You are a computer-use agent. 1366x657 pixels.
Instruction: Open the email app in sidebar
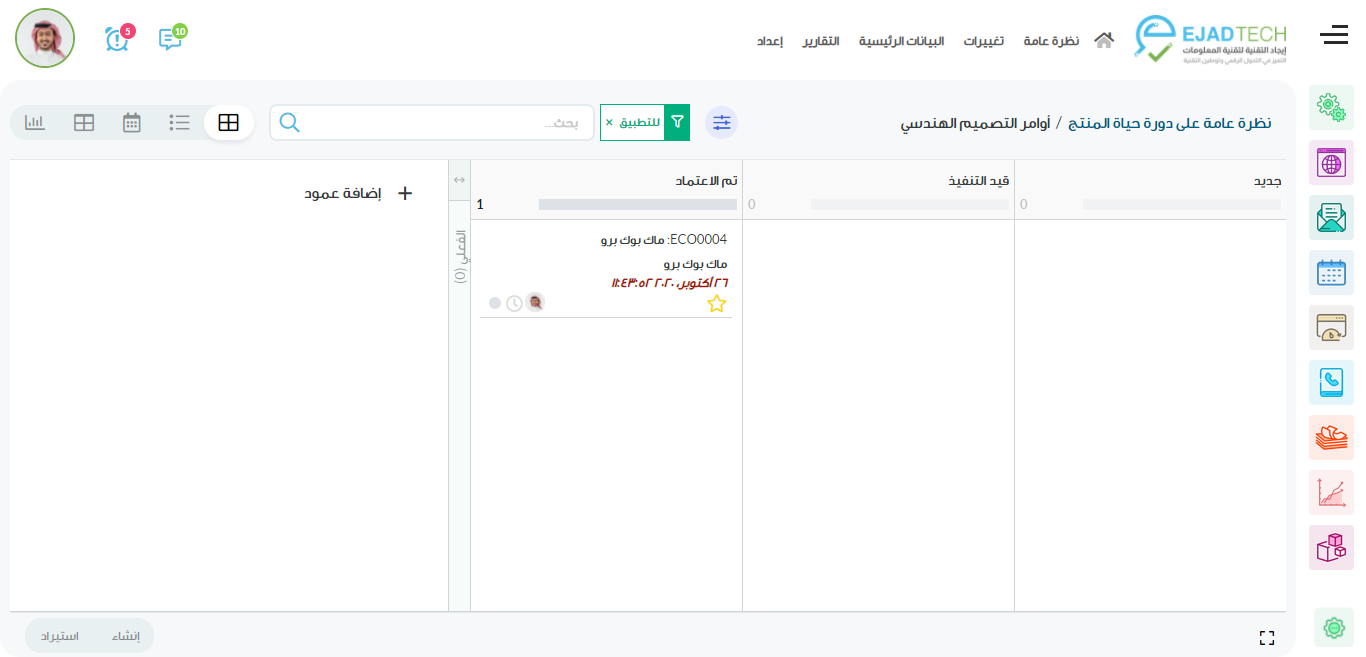[x=1331, y=217]
